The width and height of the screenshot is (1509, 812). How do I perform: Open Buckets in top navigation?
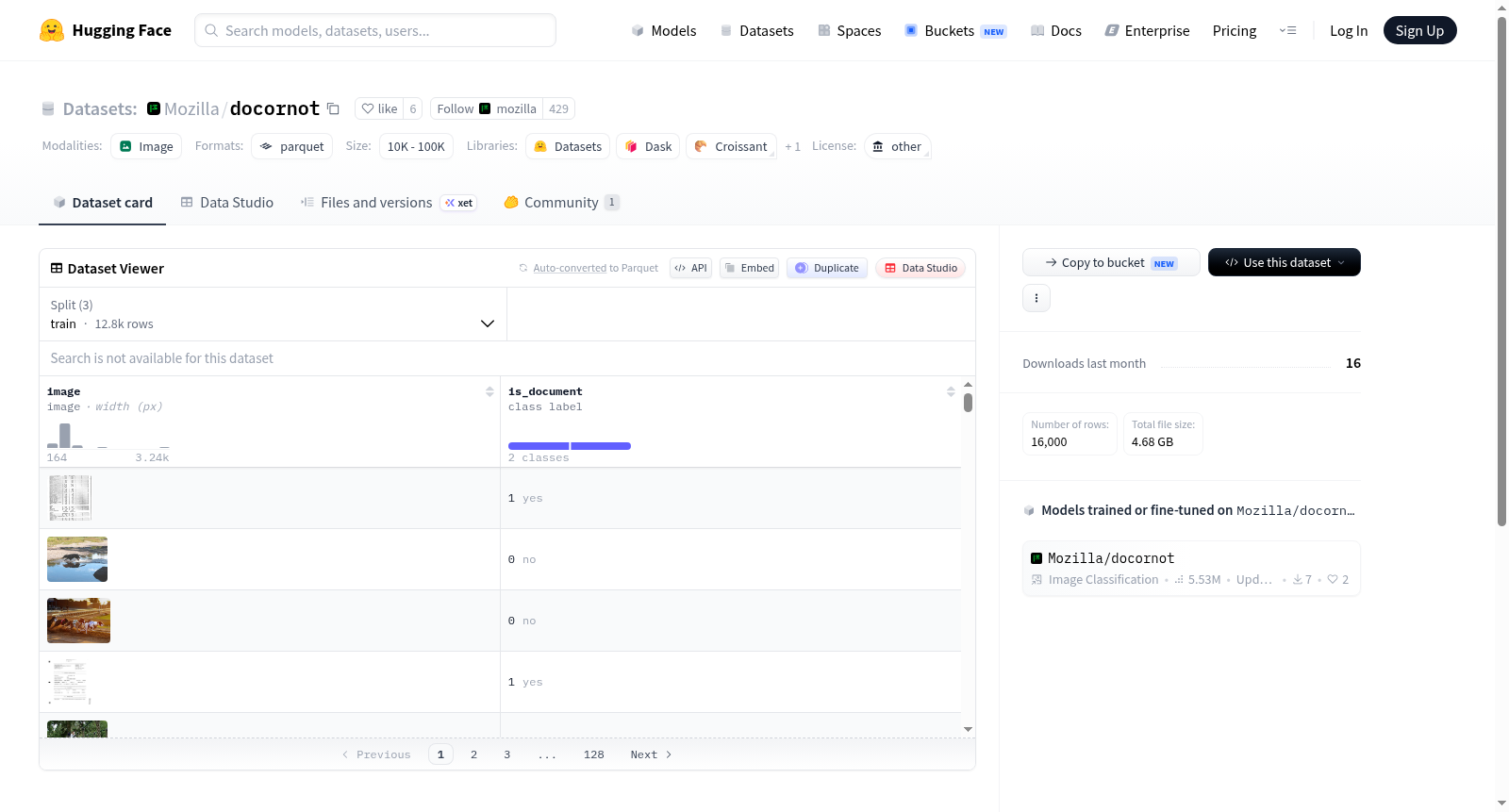(x=955, y=30)
